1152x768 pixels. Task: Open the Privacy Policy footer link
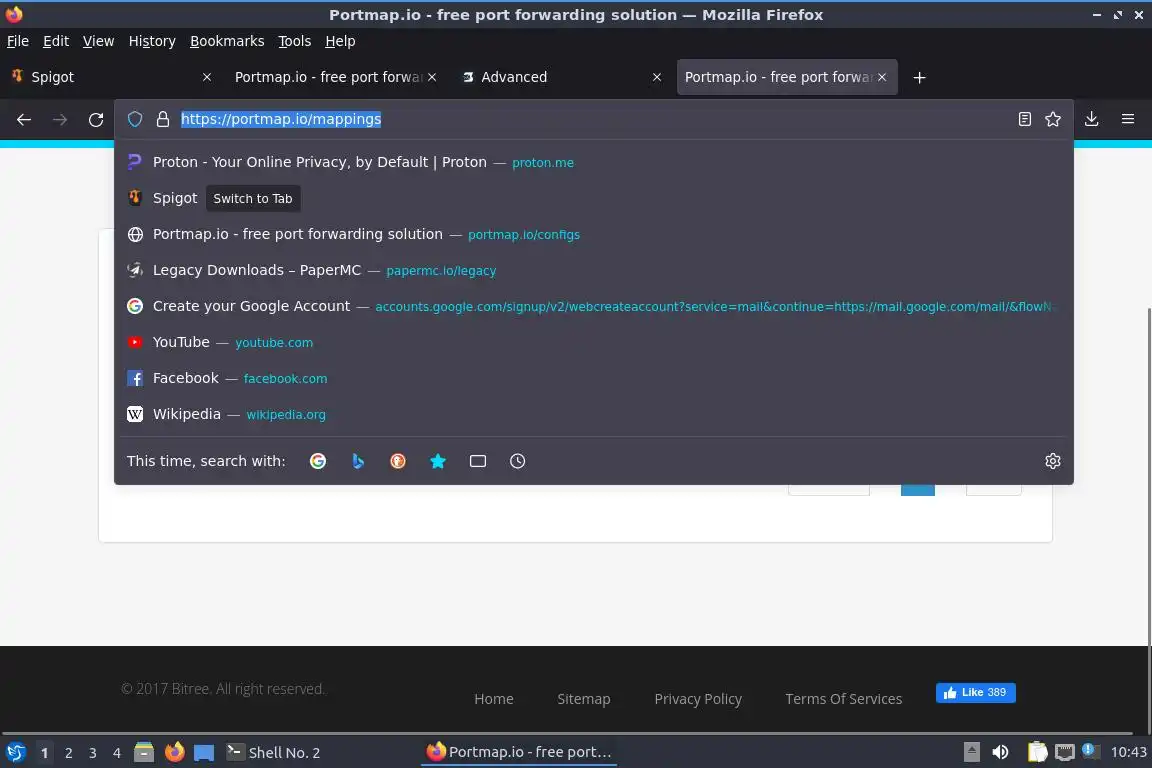point(698,699)
